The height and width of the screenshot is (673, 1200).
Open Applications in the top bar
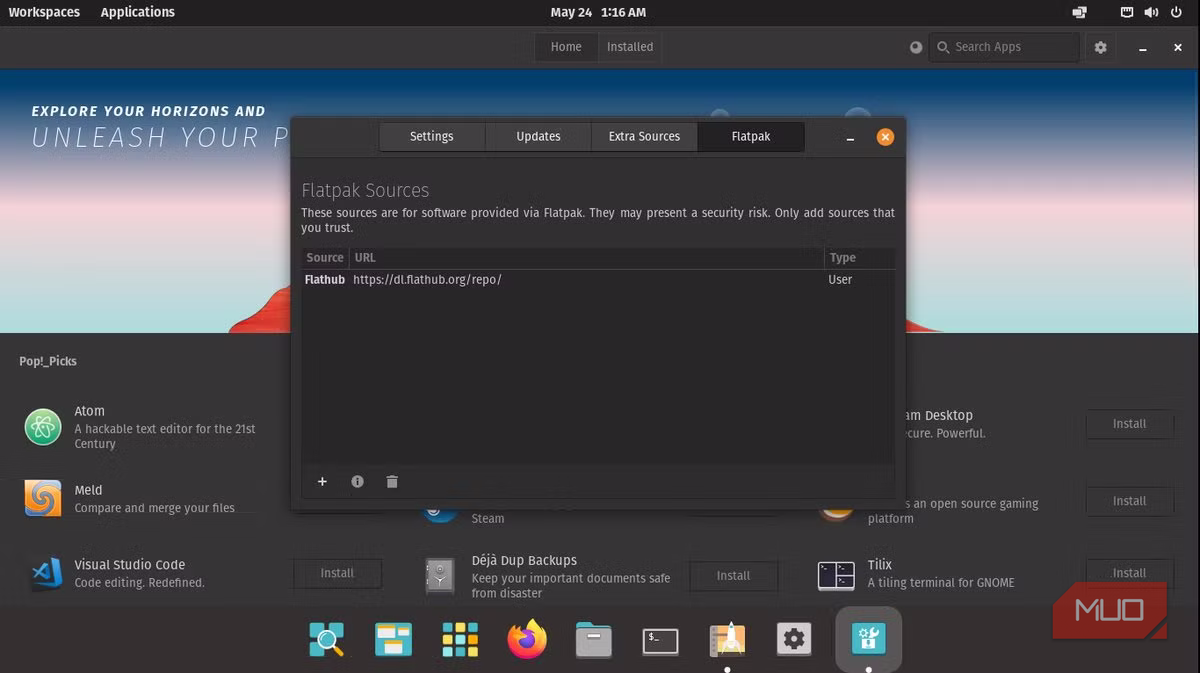click(138, 12)
